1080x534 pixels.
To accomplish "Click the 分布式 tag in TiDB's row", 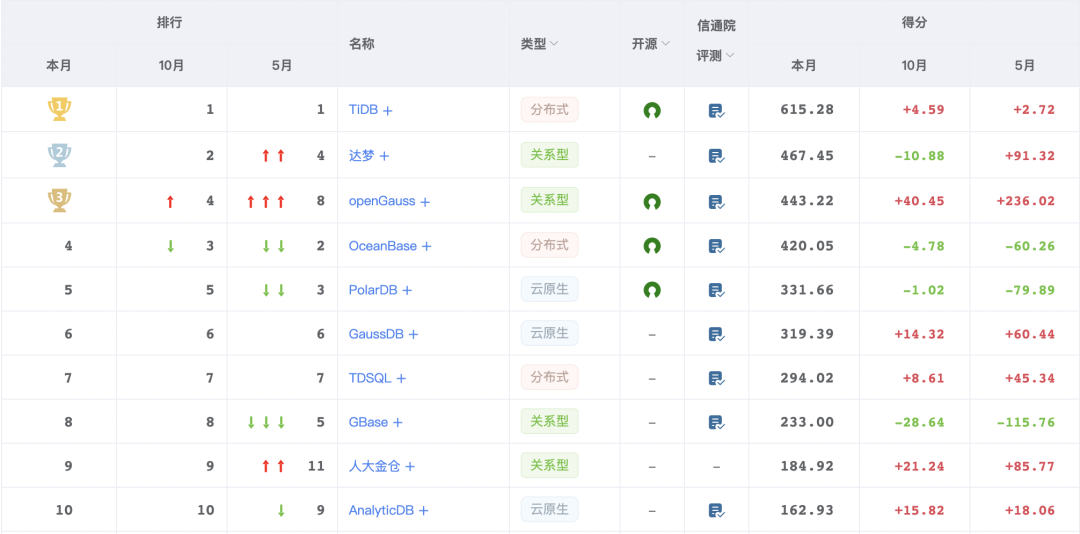I will (549, 110).
